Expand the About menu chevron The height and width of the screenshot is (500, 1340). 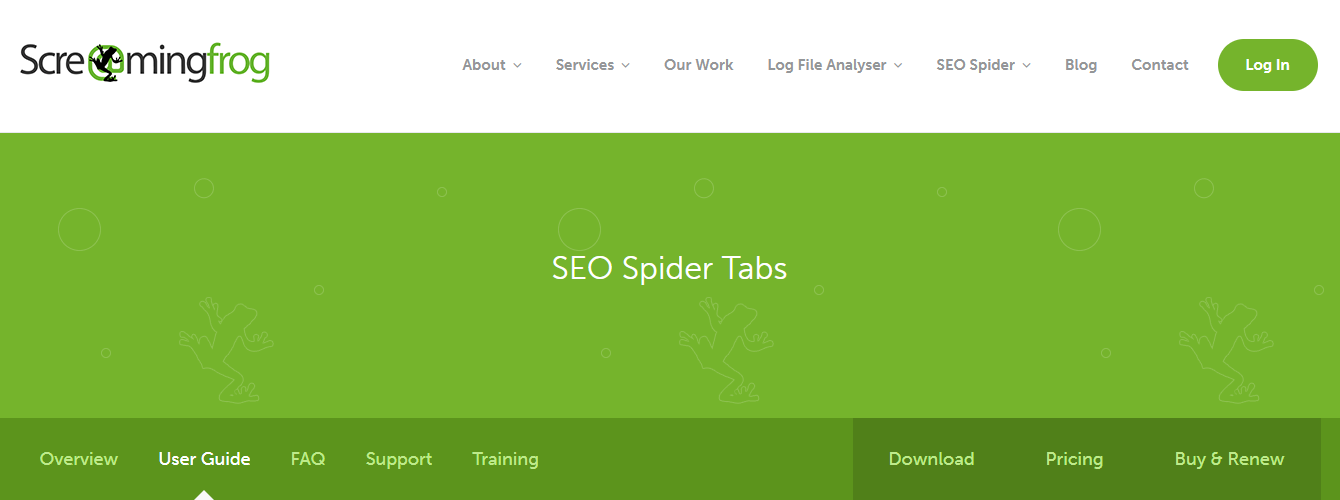tap(517, 65)
